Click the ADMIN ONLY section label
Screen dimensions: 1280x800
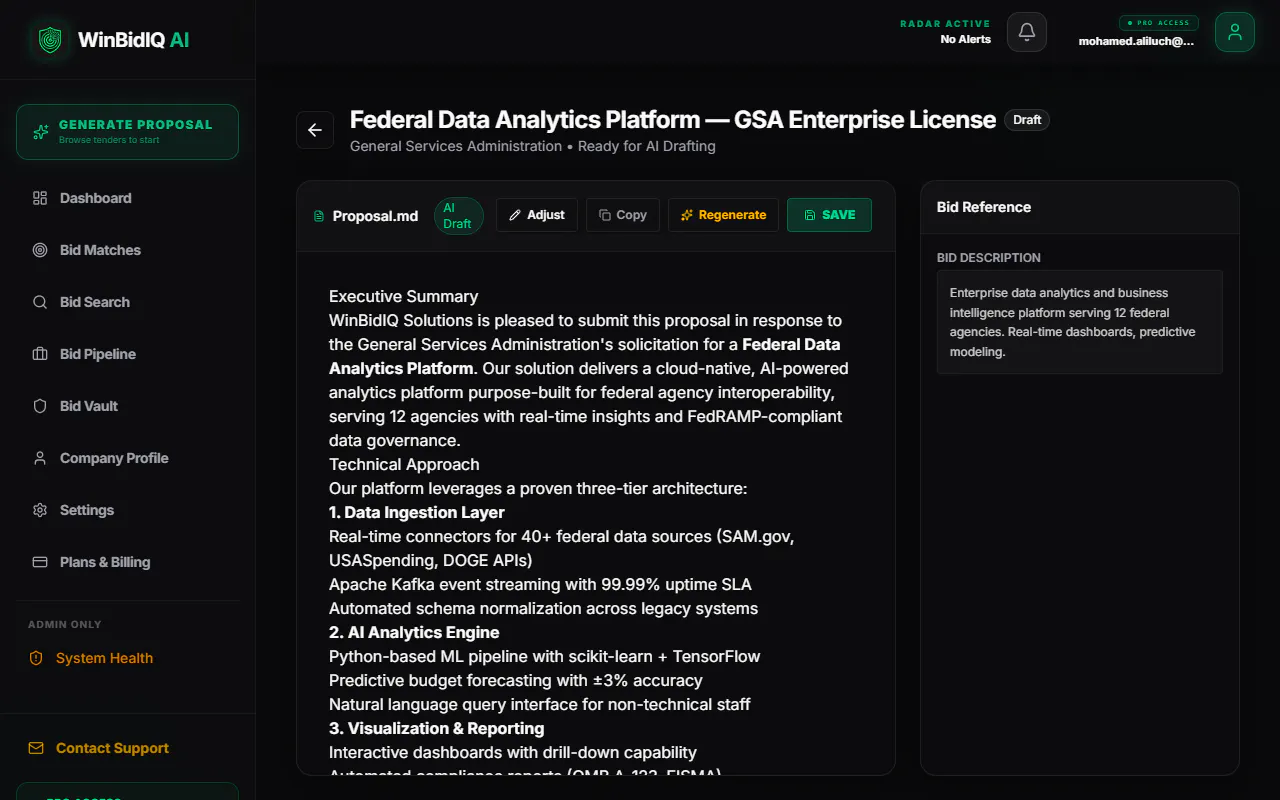click(x=65, y=624)
